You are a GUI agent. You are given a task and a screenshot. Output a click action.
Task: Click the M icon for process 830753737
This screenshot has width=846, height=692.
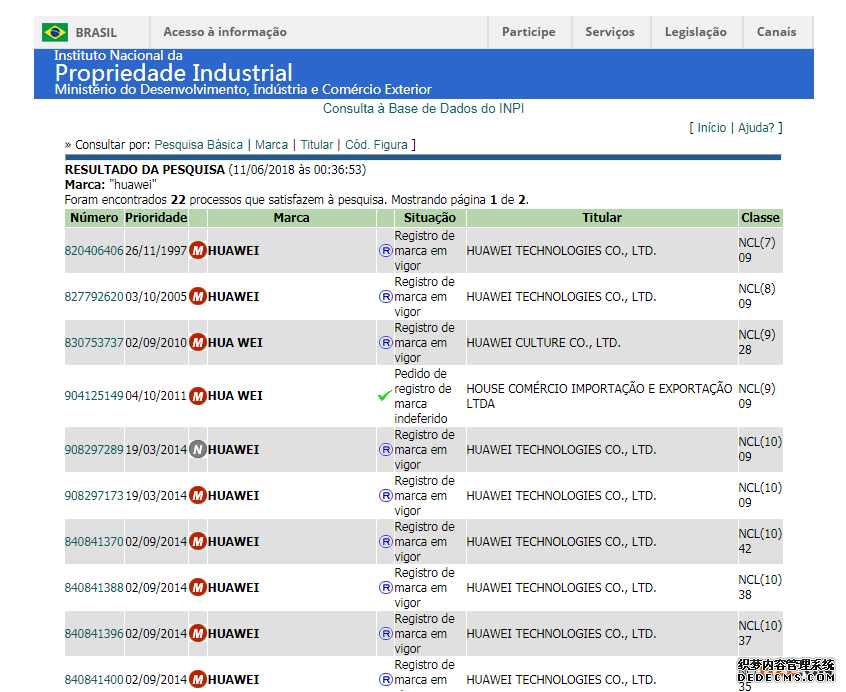198,342
